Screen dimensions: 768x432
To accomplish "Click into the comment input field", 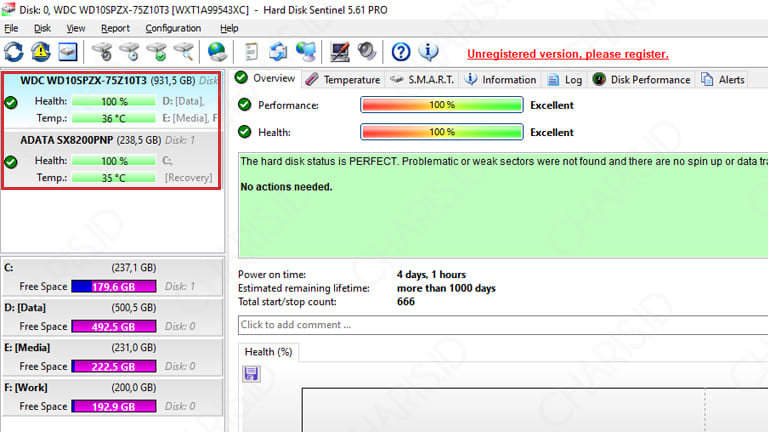I will click(x=503, y=325).
